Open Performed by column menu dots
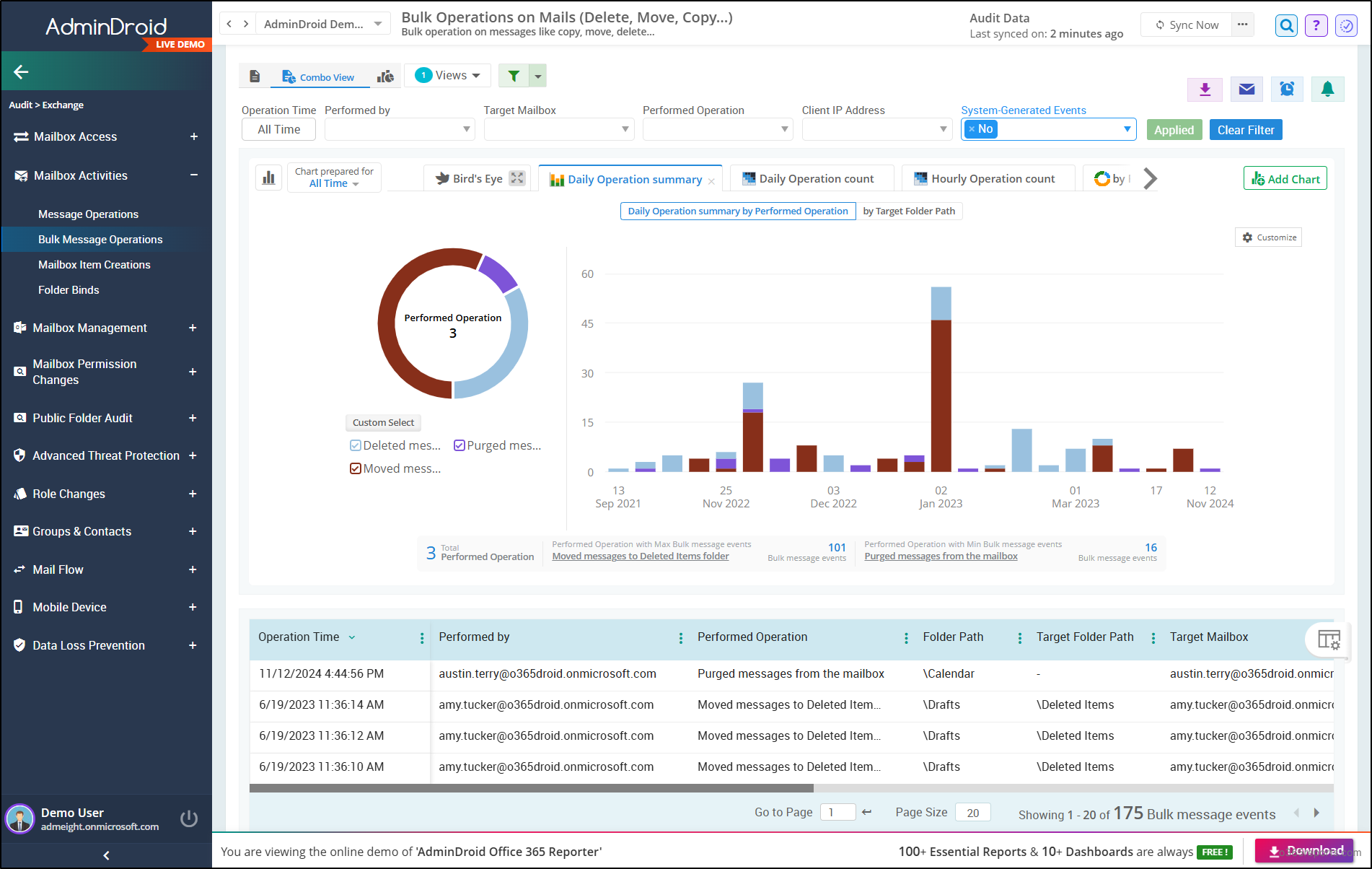This screenshot has height=869, width=1372. 681,638
